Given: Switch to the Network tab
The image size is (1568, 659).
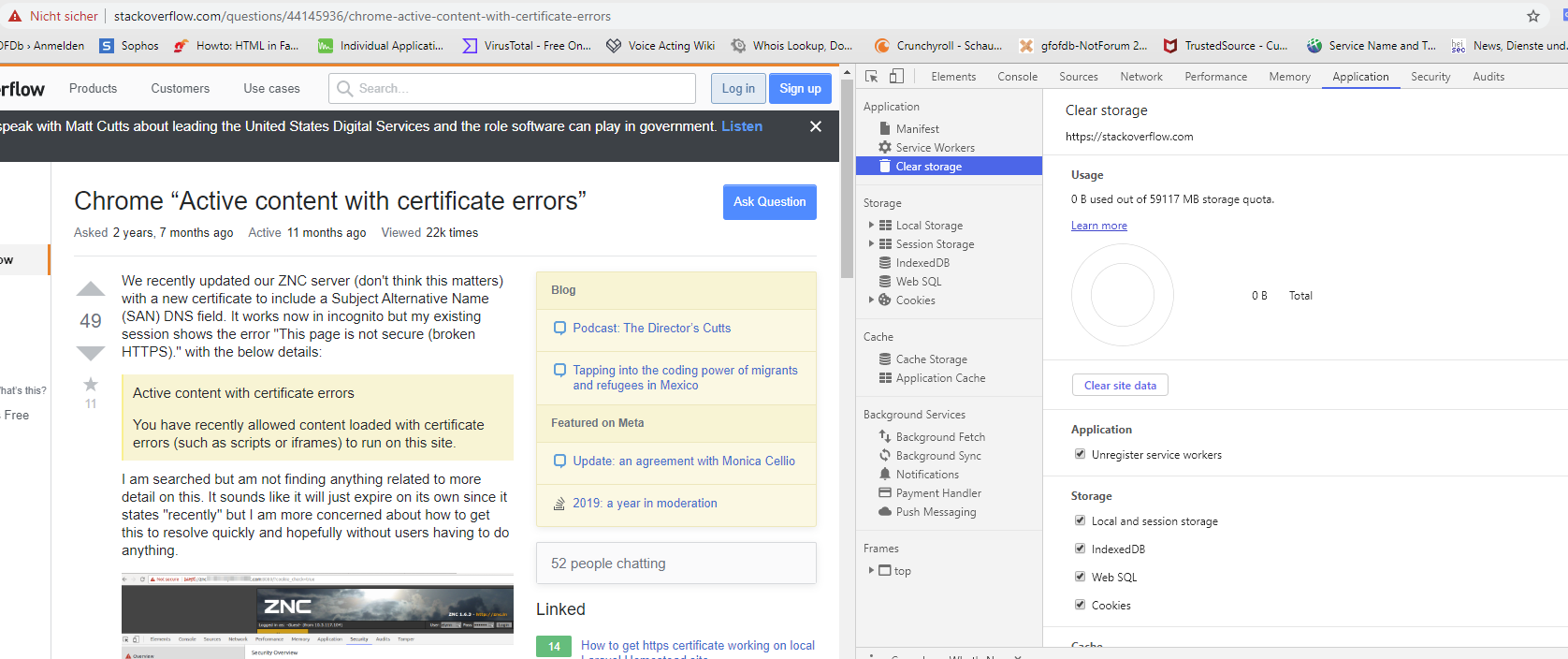Looking at the screenshot, I should [1140, 77].
